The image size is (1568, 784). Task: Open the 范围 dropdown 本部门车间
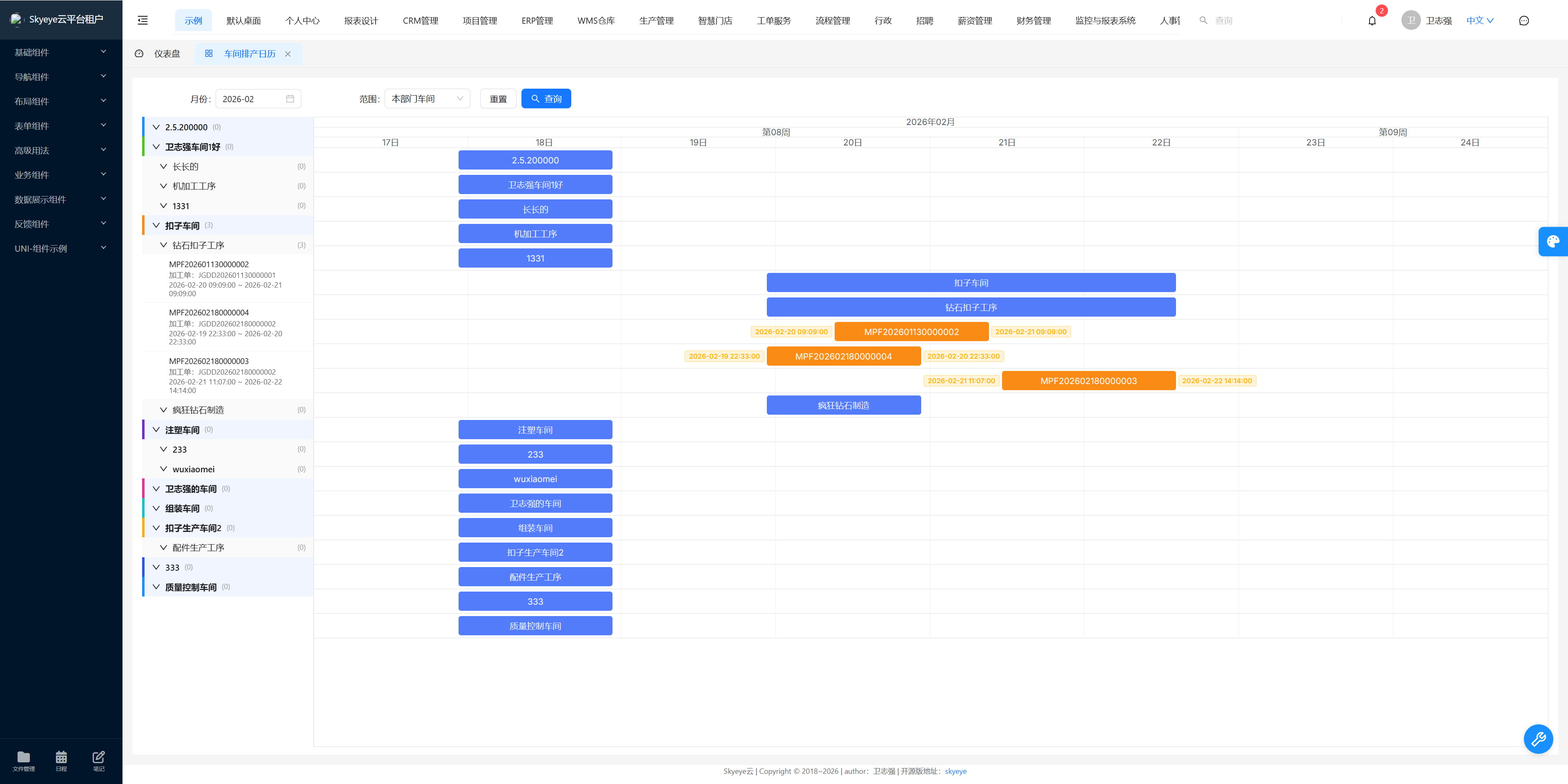[x=427, y=99]
